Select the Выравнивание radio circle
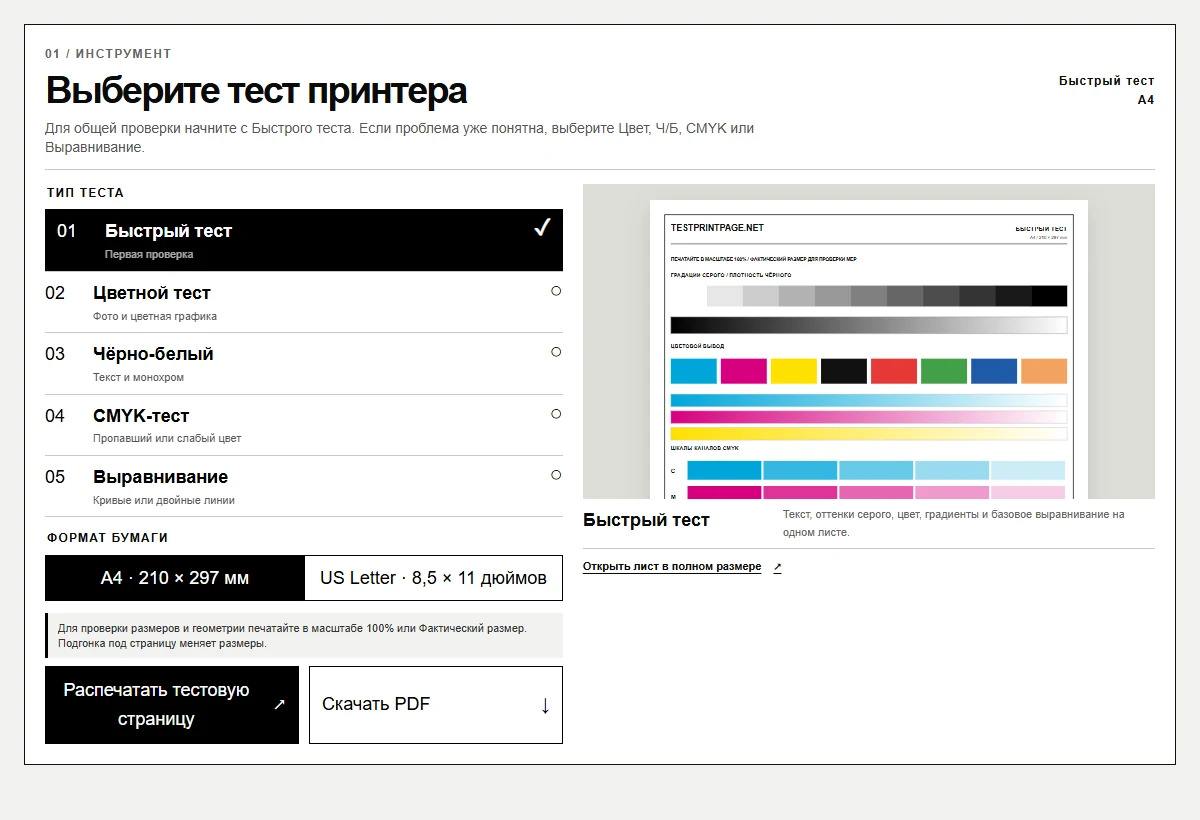This screenshot has width=1200, height=820. coord(556,475)
